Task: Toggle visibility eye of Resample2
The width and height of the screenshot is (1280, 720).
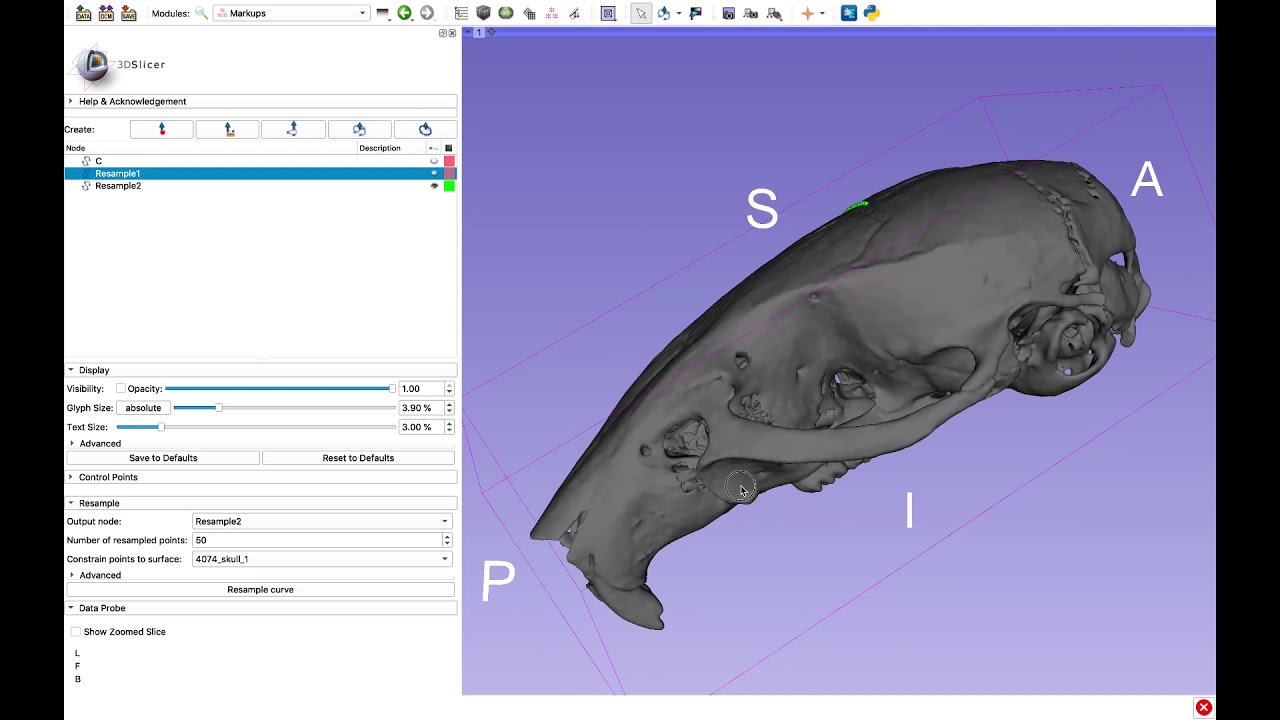Action: click(x=434, y=186)
